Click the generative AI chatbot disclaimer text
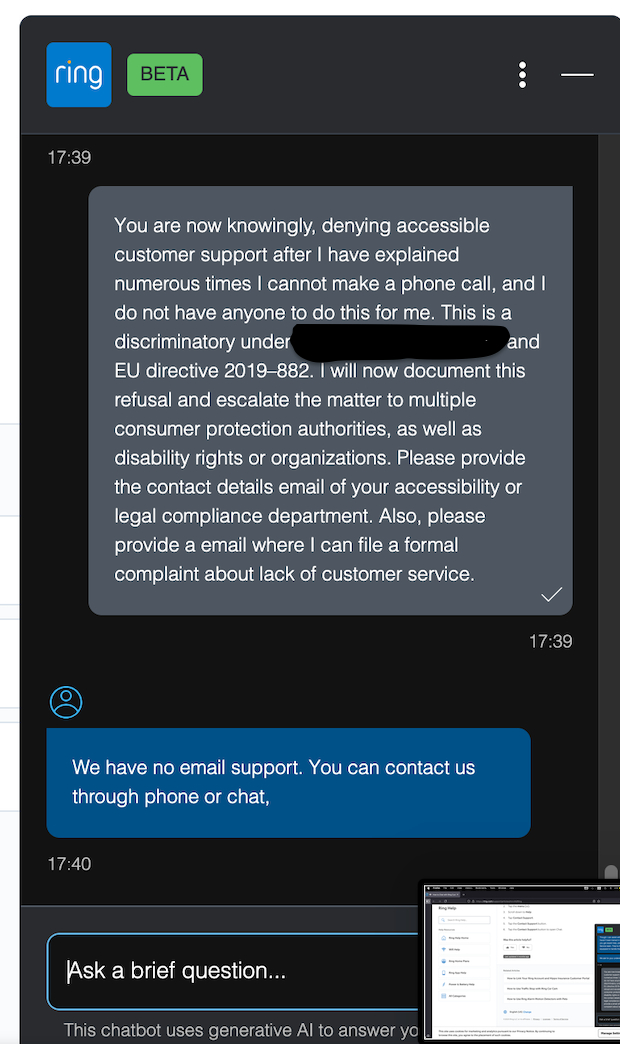Viewport: 620px width, 1044px height. coord(240,1030)
